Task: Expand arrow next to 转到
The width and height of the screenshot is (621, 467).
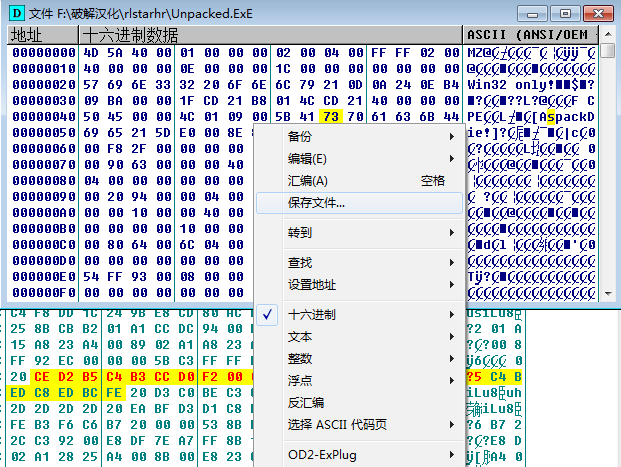Action: tap(452, 233)
